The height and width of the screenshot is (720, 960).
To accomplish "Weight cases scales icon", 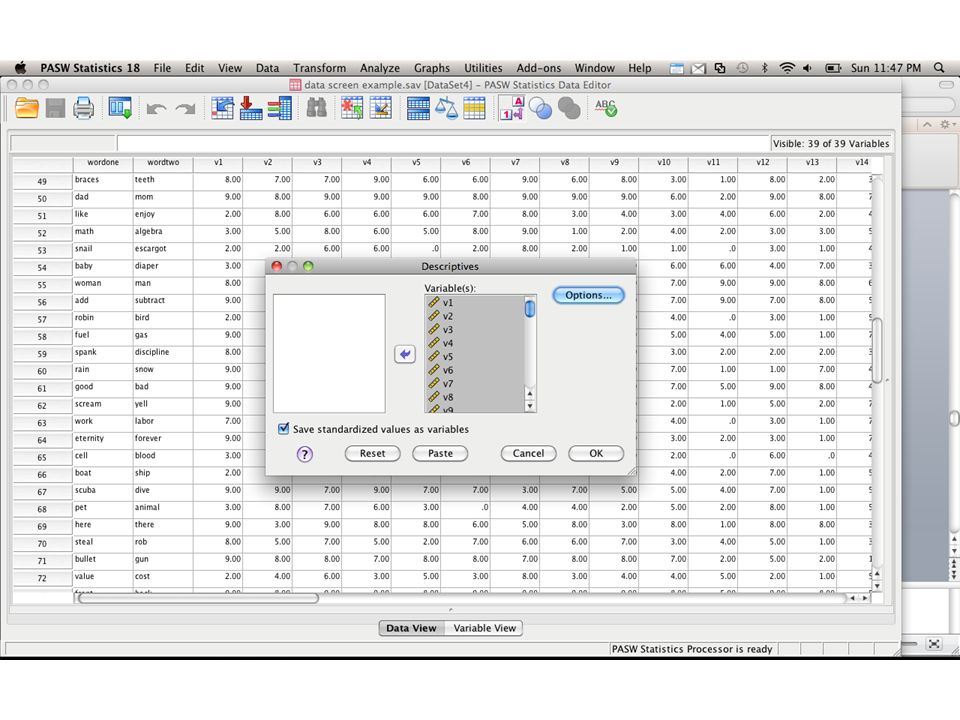I will [x=446, y=108].
